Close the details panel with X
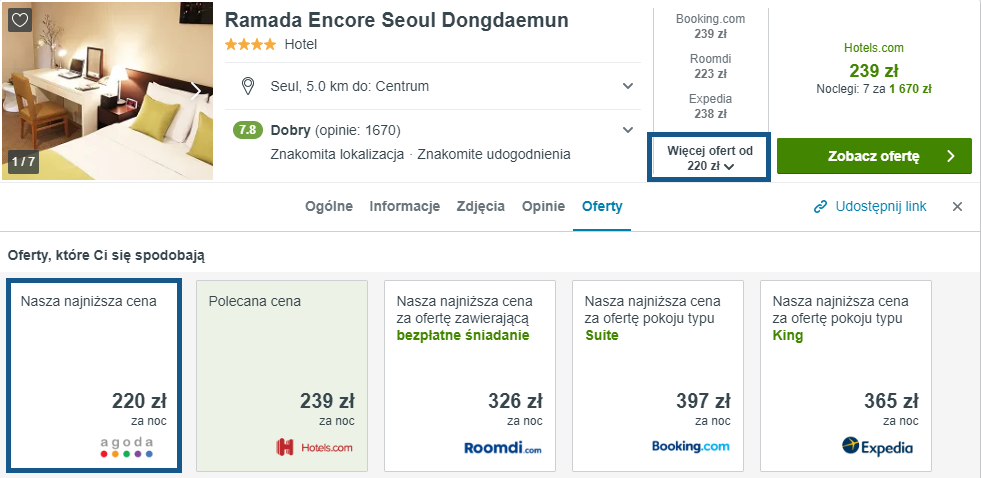This screenshot has height=478, width=981. click(x=957, y=207)
